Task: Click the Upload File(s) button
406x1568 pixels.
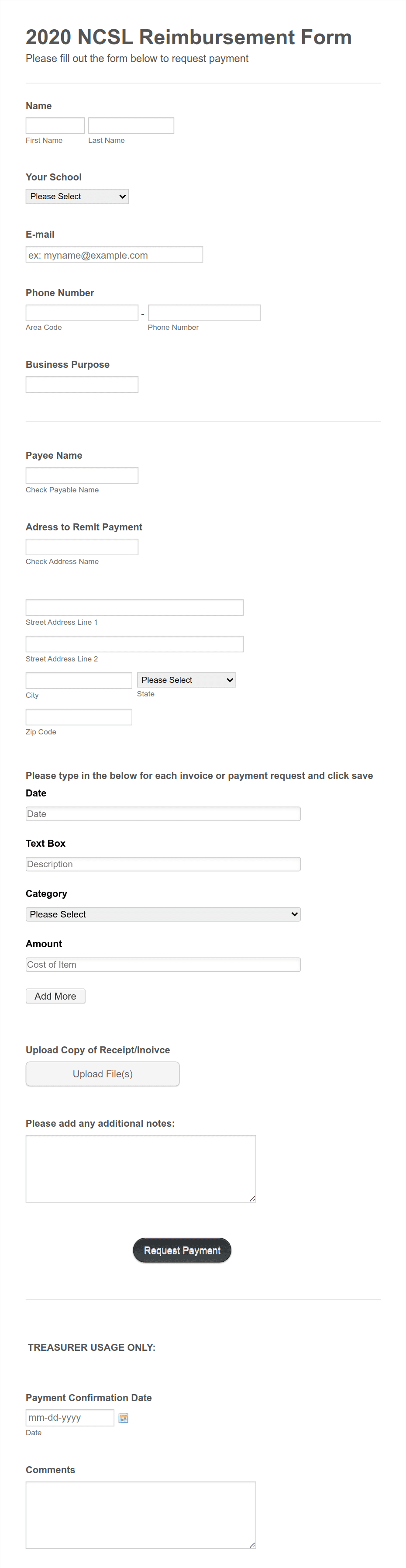Action: pyautogui.click(x=102, y=1073)
